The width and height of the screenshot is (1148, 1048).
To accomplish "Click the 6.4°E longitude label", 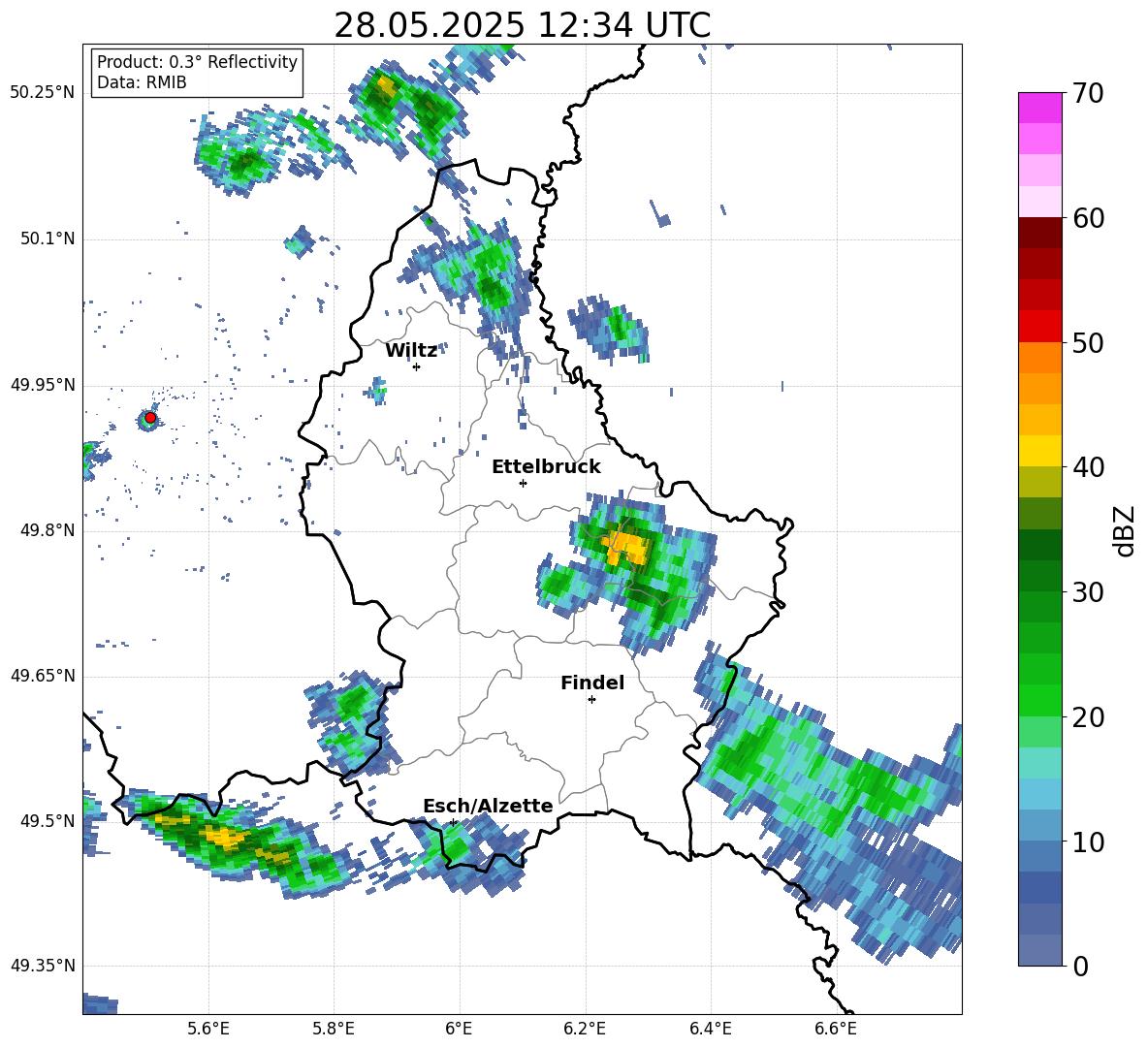I will point(710,1029).
